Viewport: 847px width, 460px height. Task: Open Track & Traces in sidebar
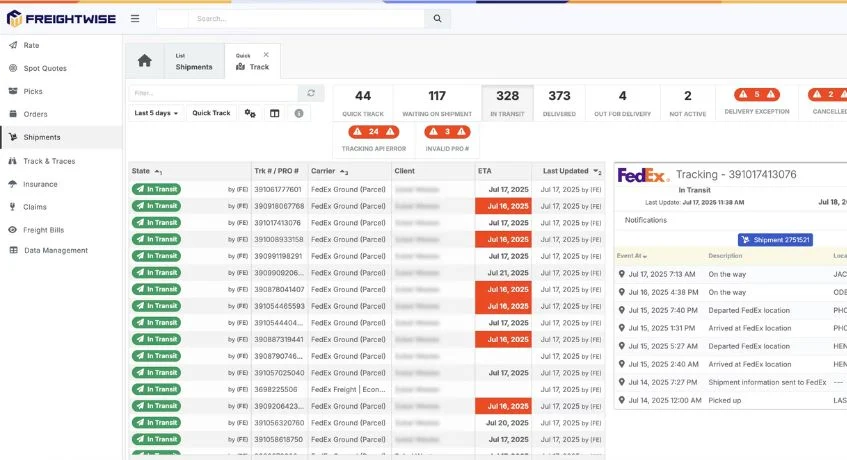[x=49, y=161]
